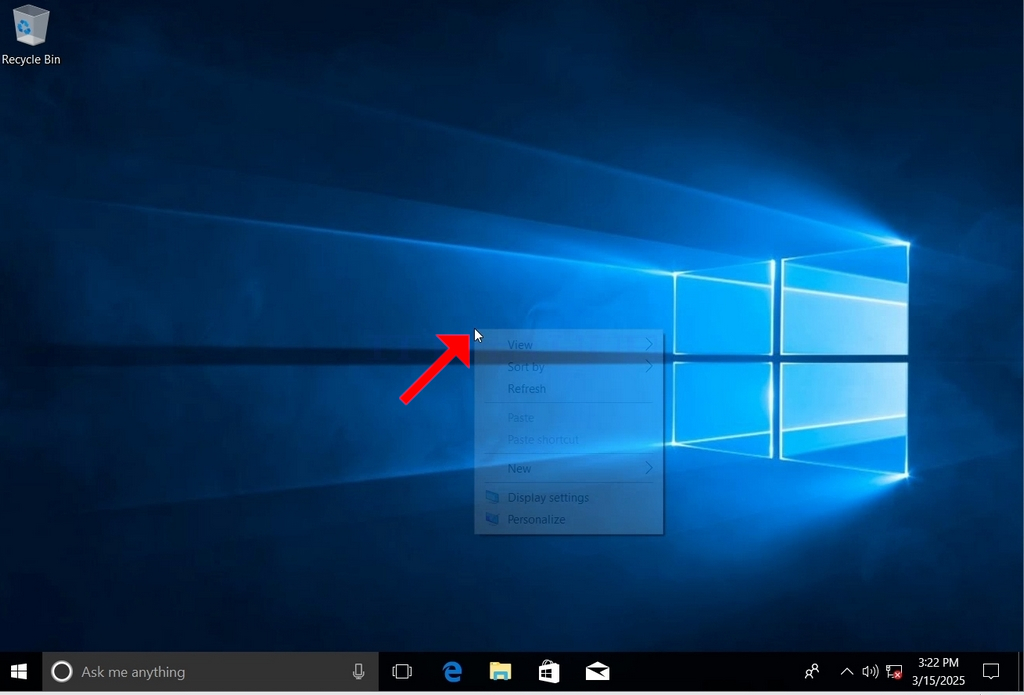The height and width of the screenshot is (695, 1024).
Task: Open the clock showing 3:22 PM
Action: click(x=938, y=671)
